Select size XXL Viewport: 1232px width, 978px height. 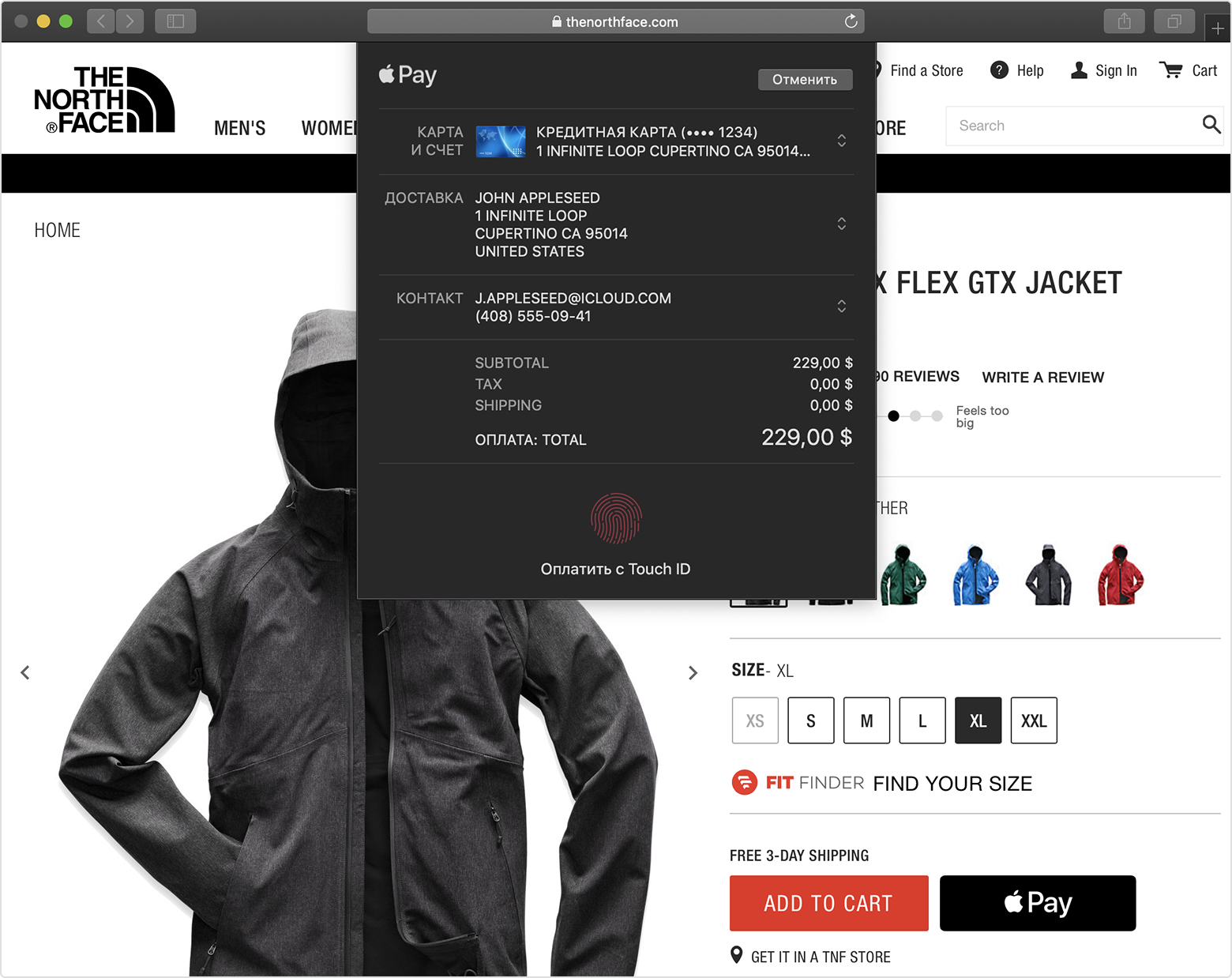click(x=1033, y=720)
